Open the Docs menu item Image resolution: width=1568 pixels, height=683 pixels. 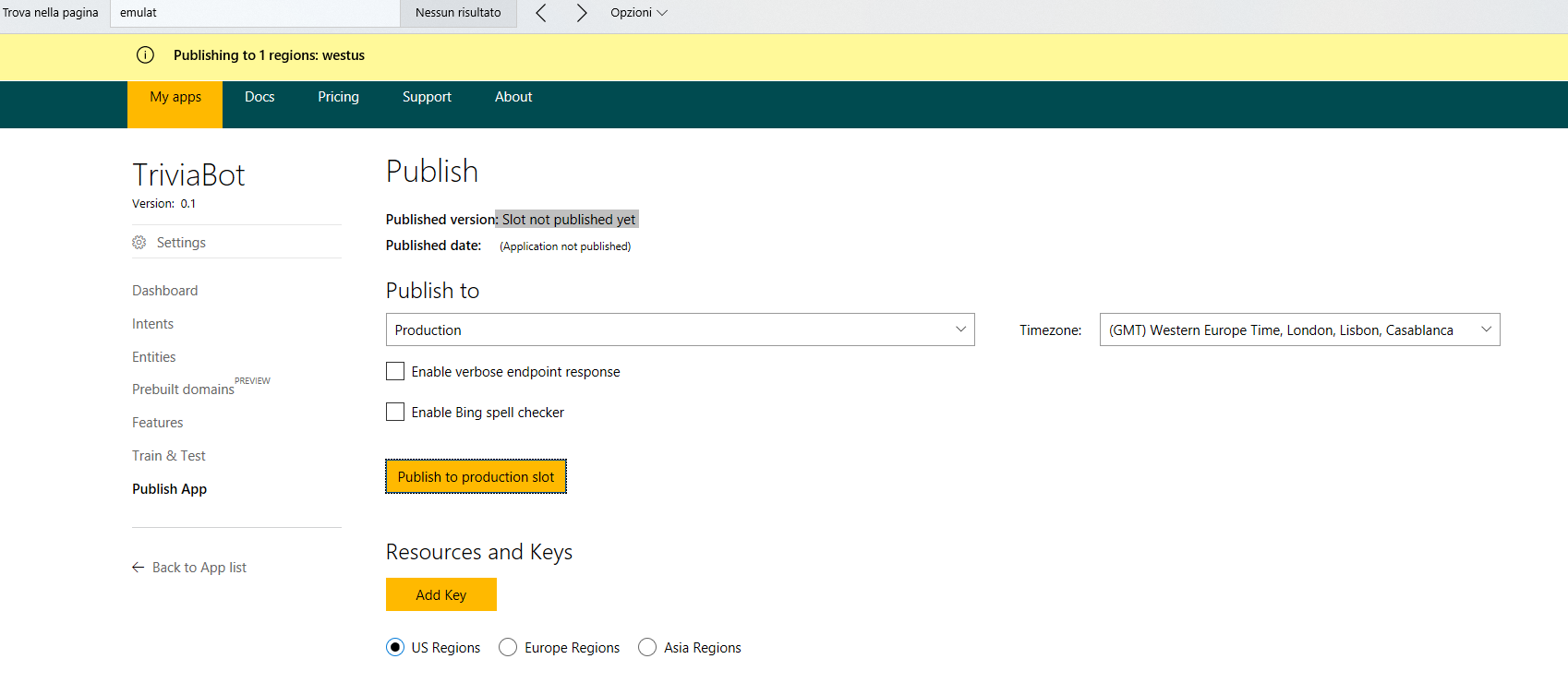(259, 97)
